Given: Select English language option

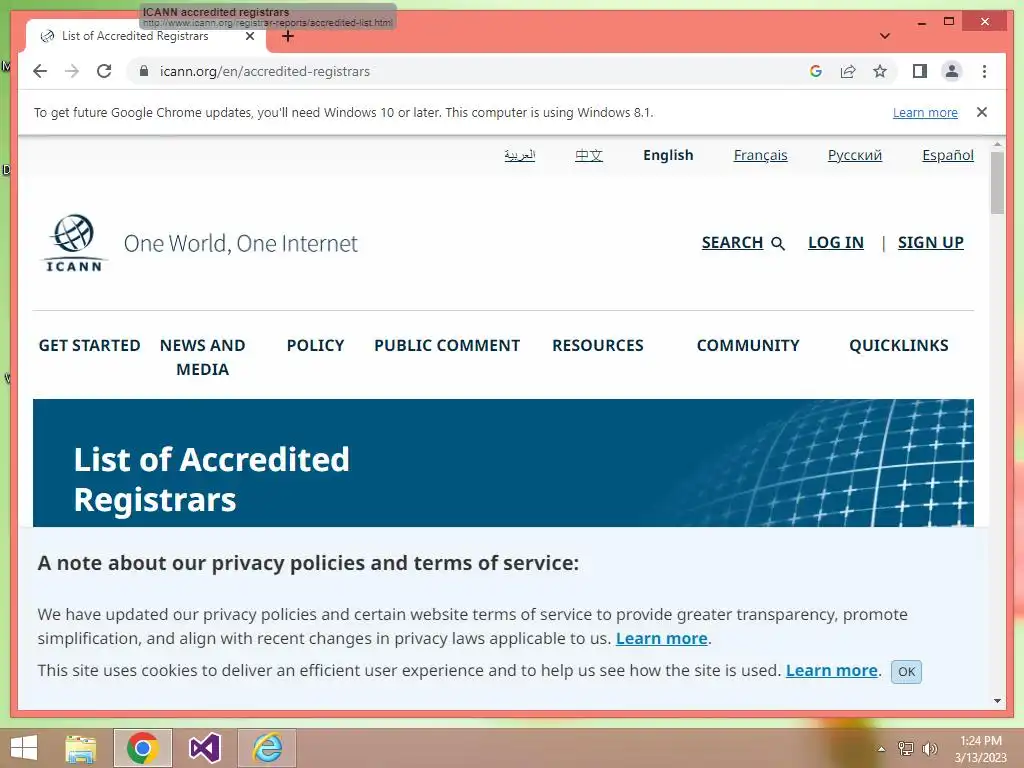Looking at the screenshot, I should 668,155.
